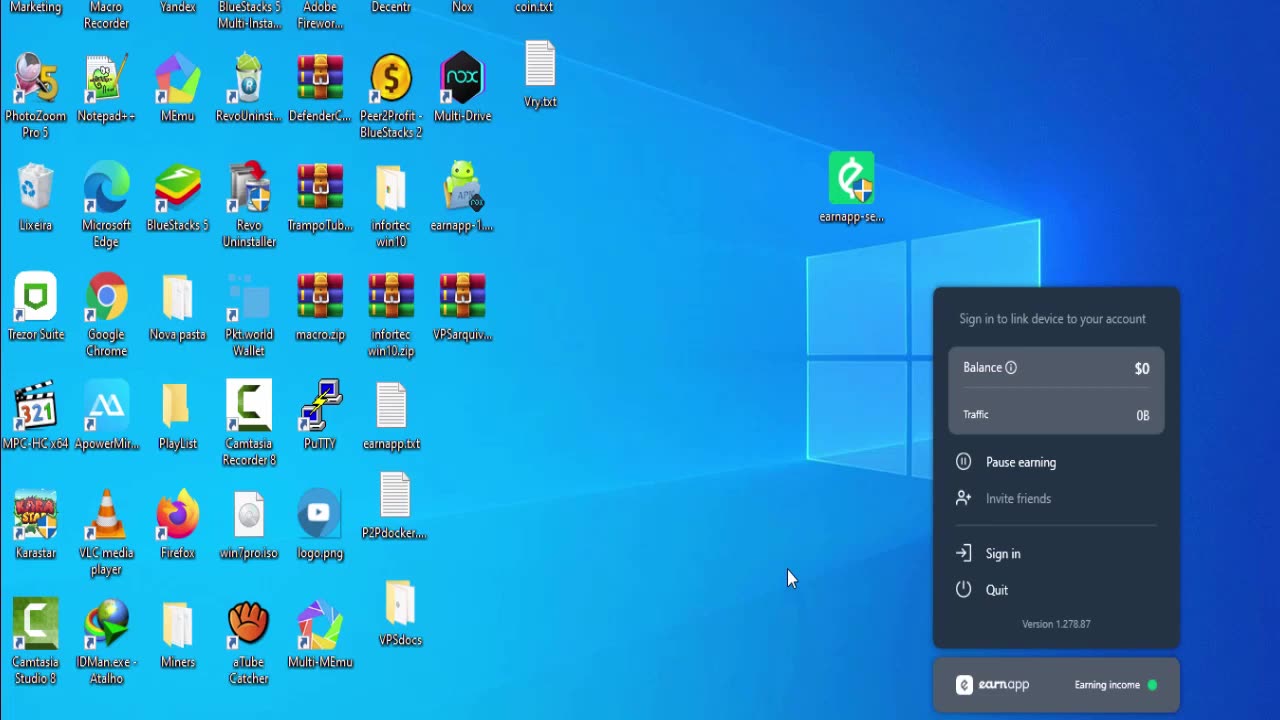
Task: Select the TrampoTub... archive
Action: coord(320,197)
